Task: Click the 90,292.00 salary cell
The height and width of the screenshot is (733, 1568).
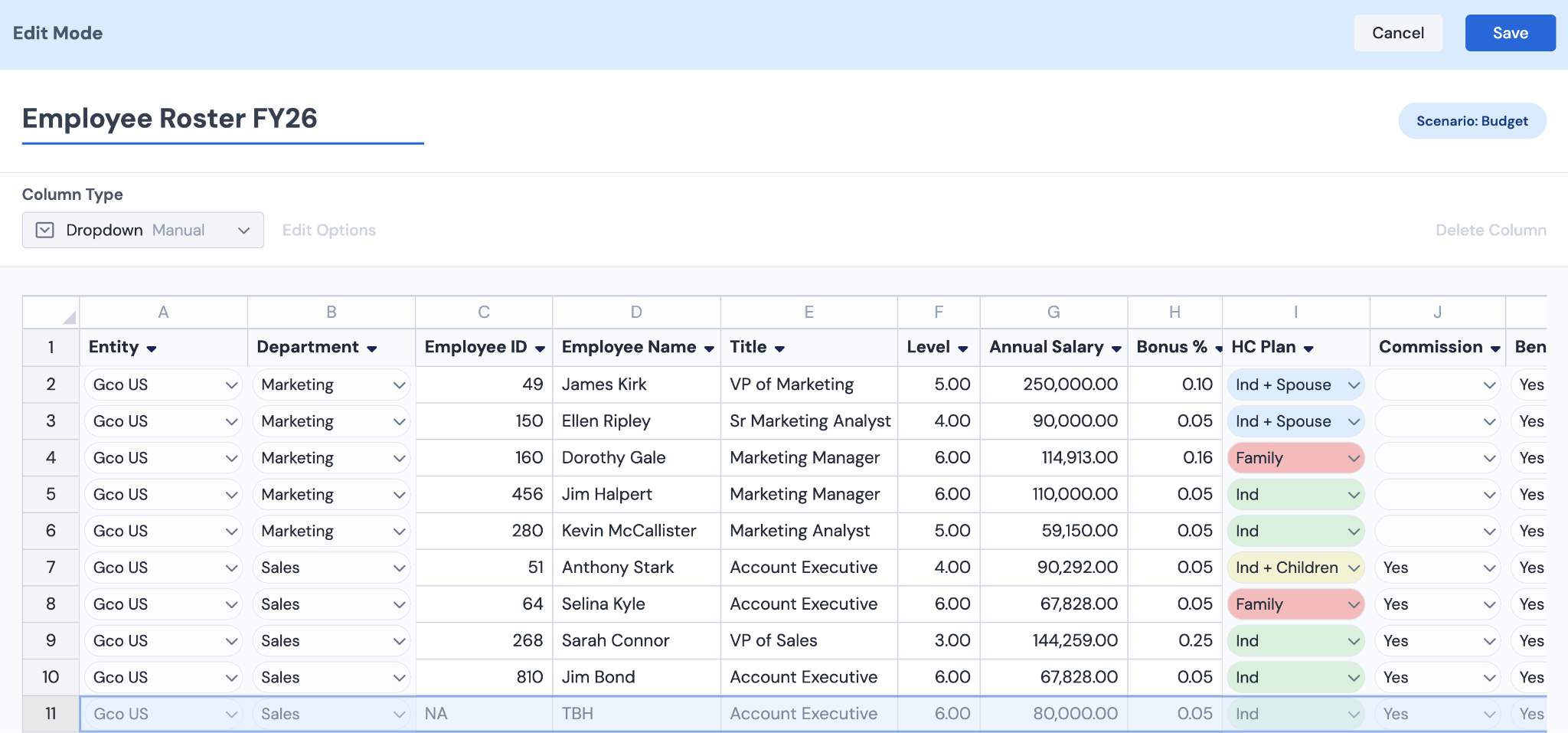Action: pyautogui.click(x=1053, y=568)
